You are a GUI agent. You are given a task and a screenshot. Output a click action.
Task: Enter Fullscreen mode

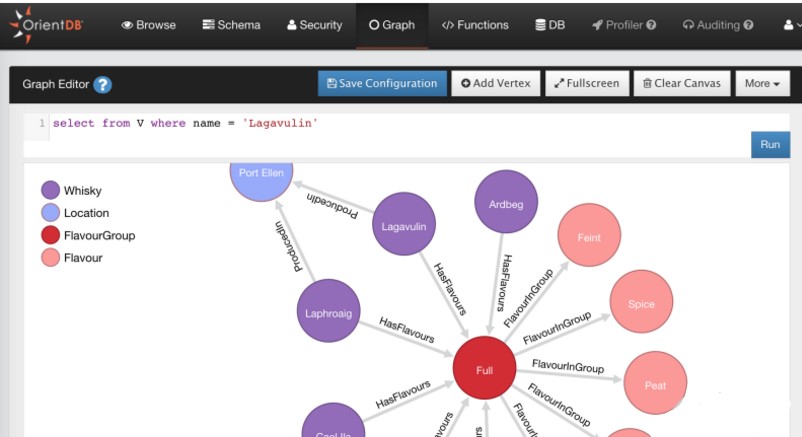tap(587, 83)
